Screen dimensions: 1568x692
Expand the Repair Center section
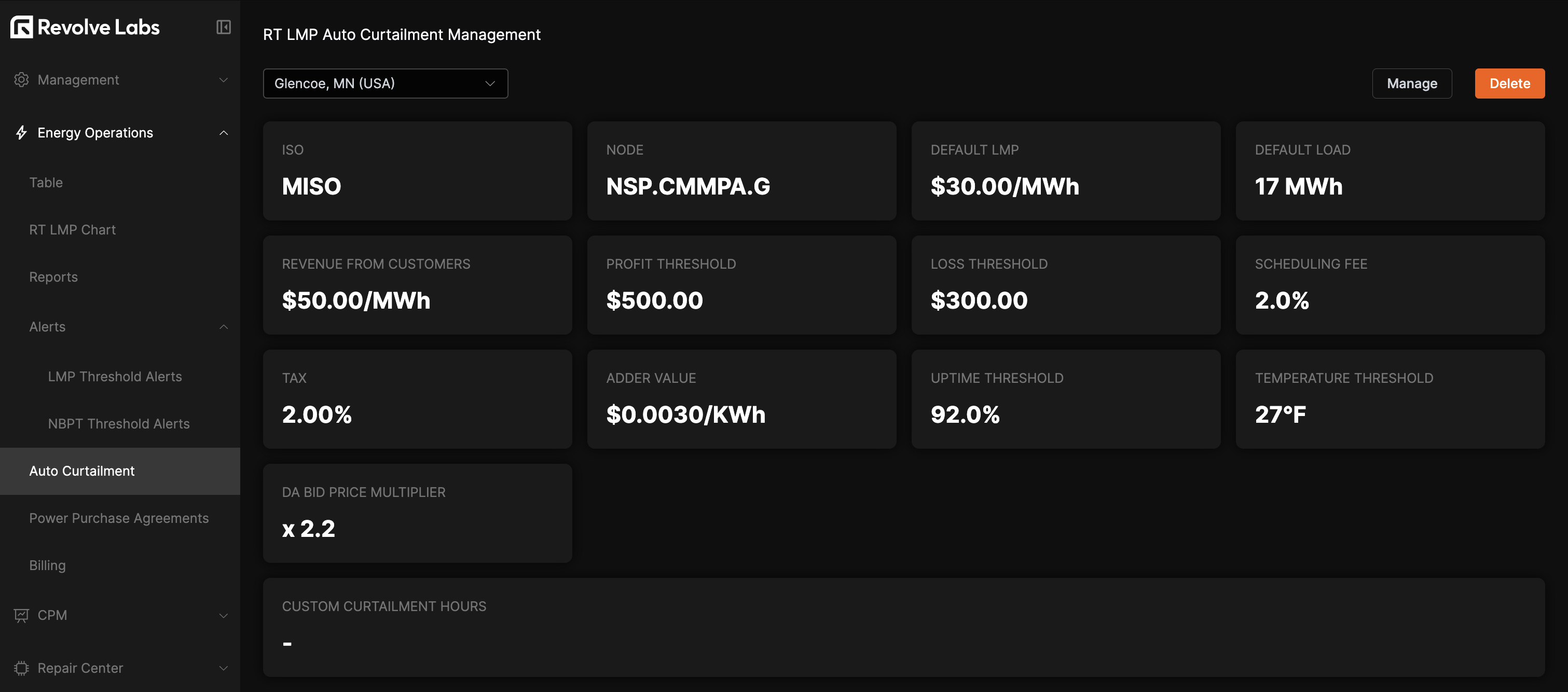[x=224, y=668]
